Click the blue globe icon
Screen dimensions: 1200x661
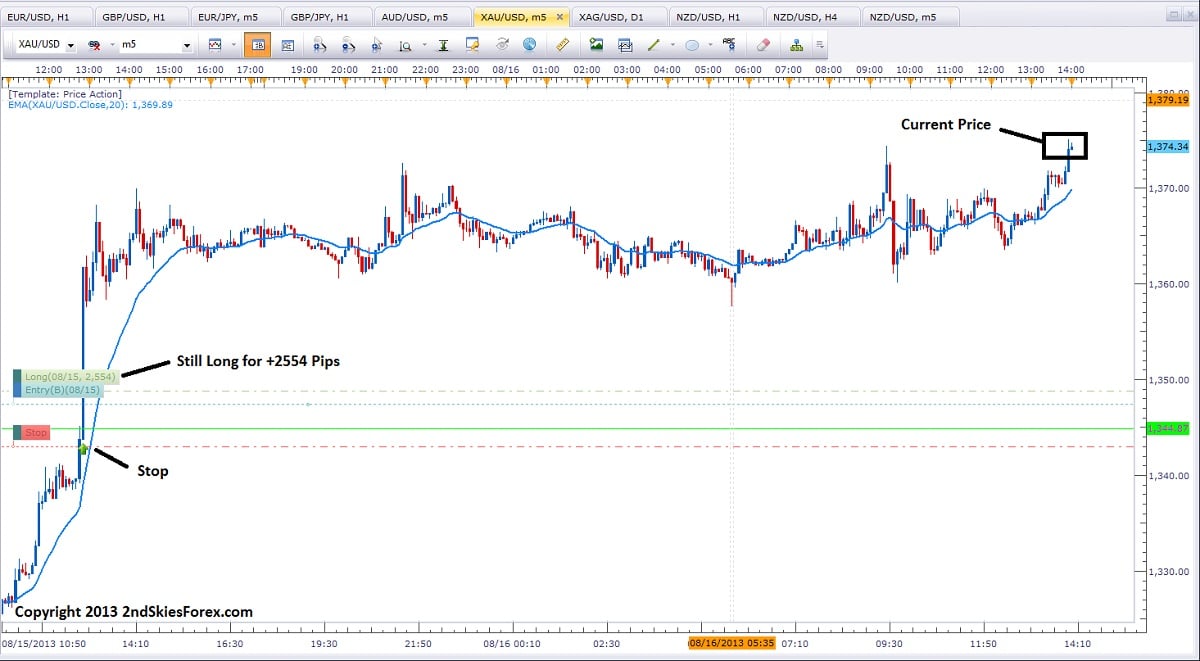point(529,45)
